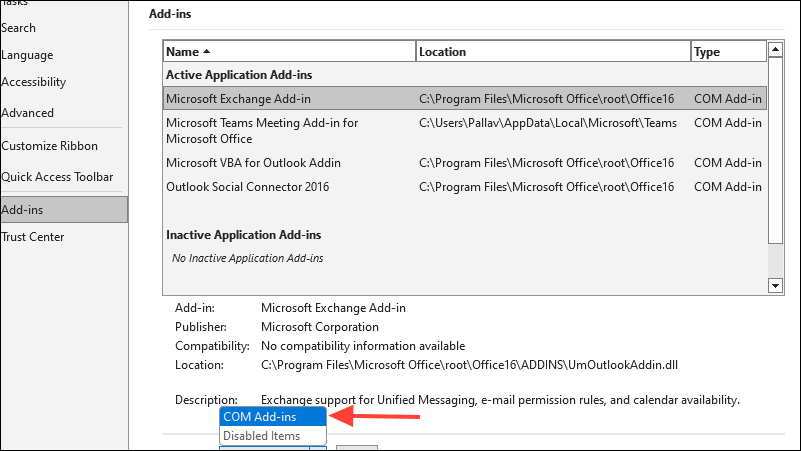
Task: Click the add-in list scroll up arrow
Action: tap(775, 50)
